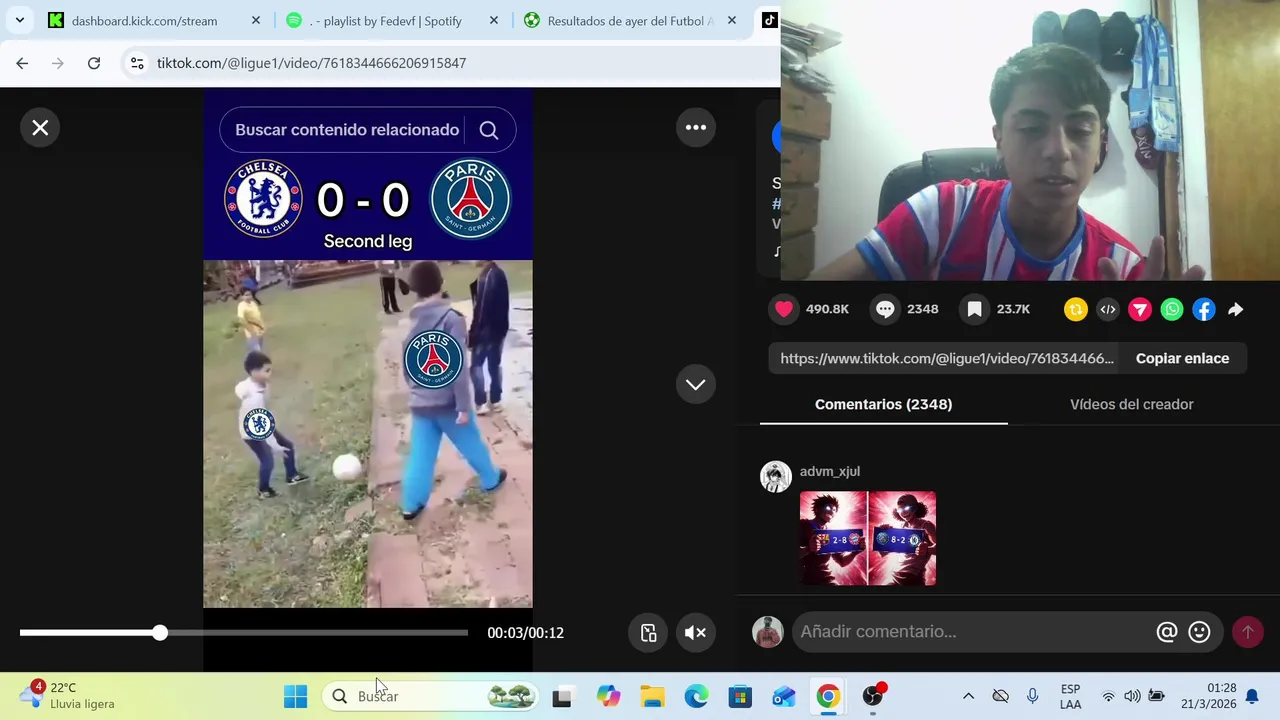This screenshot has height=720, width=1280.
Task: Like the video with heart icon
Action: (784, 309)
